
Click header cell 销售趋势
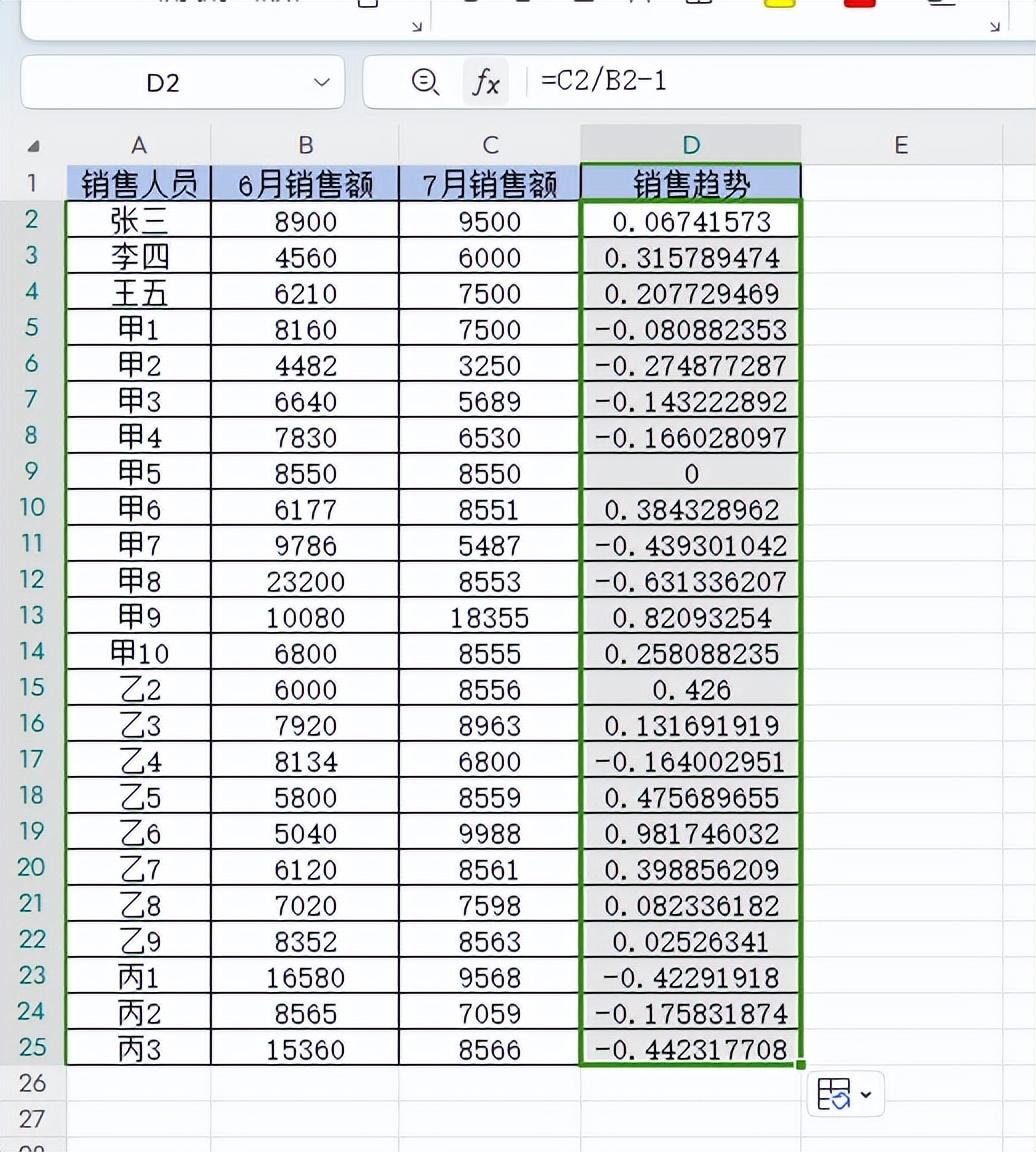(691, 183)
